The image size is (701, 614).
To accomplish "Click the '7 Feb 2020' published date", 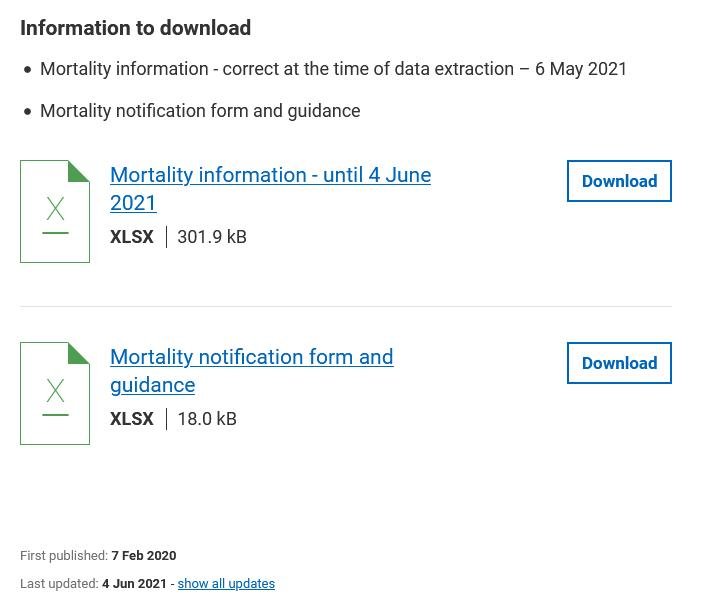I will pyautogui.click(x=144, y=556).
